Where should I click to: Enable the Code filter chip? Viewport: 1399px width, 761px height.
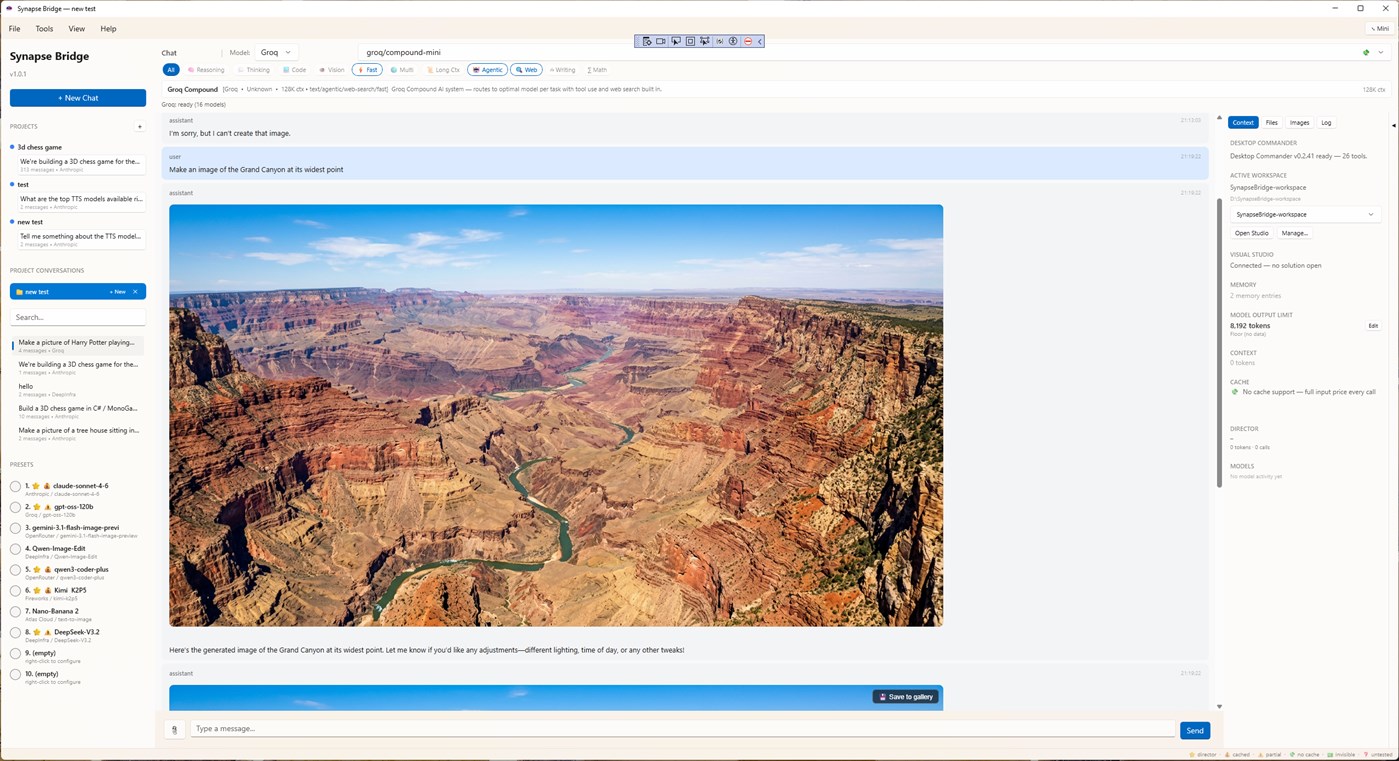[x=294, y=70]
